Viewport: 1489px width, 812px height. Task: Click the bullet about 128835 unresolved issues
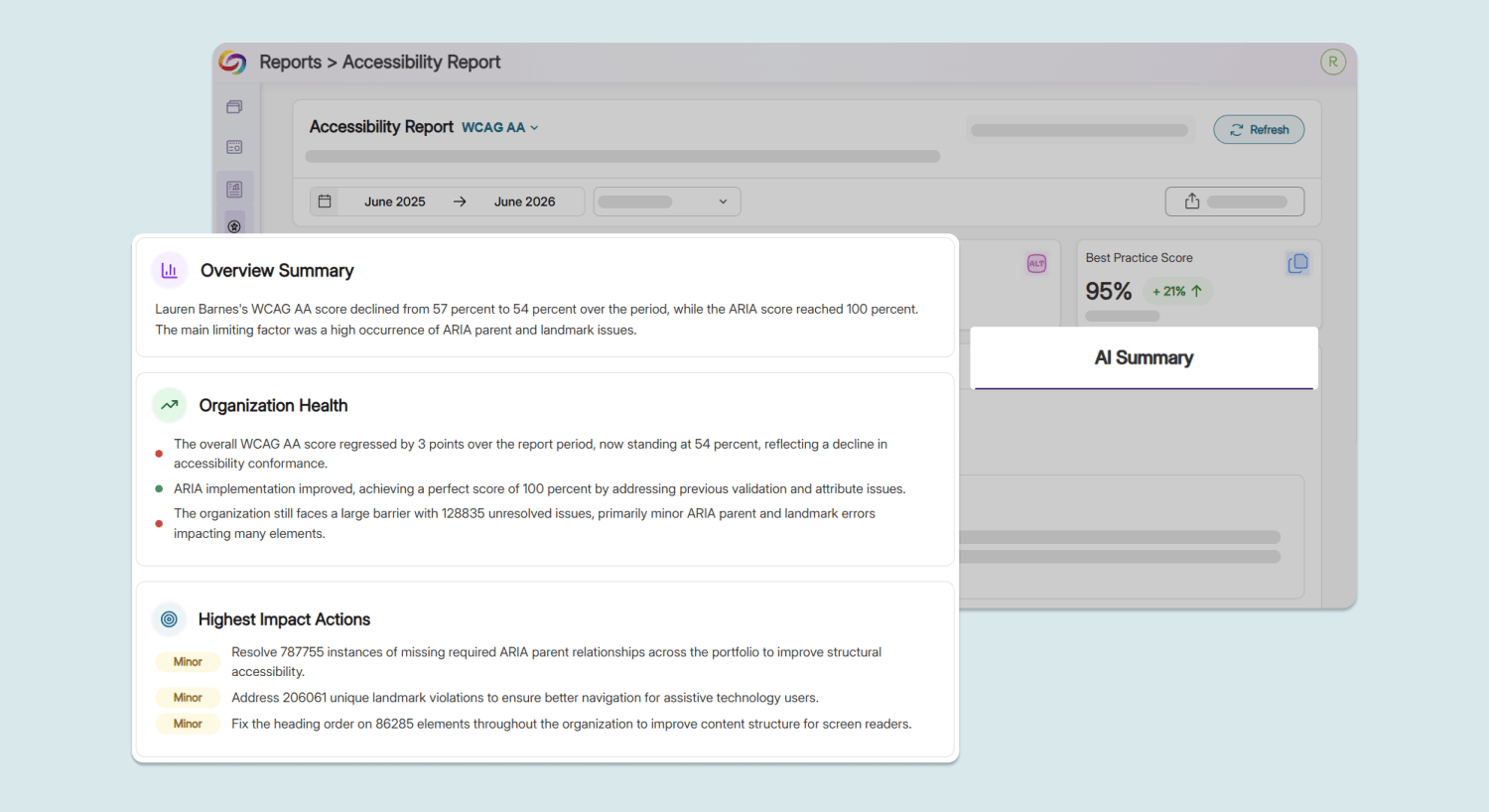524,523
